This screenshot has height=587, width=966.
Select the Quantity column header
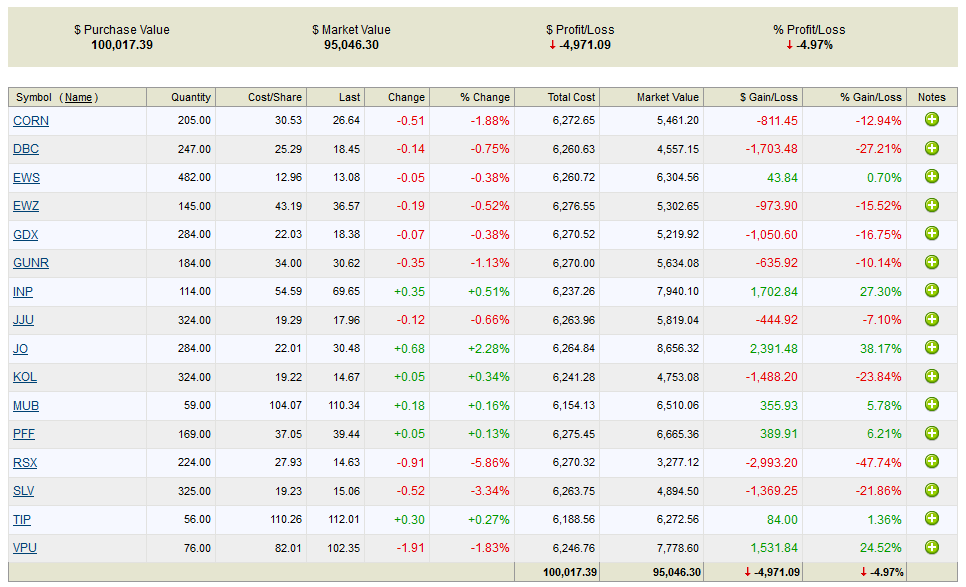click(190, 97)
